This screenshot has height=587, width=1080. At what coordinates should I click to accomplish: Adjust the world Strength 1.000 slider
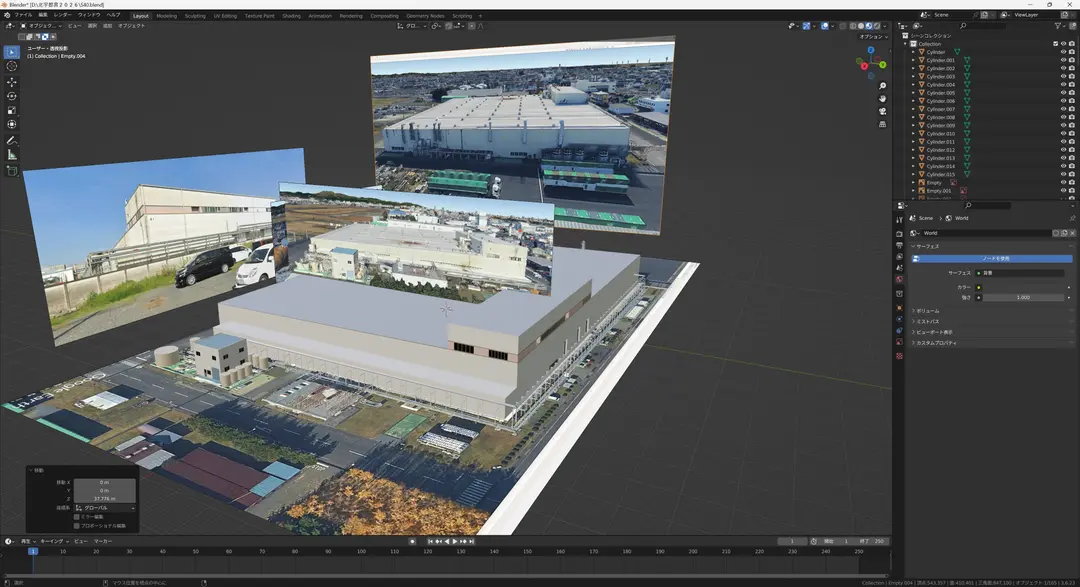click(1022, 298)
